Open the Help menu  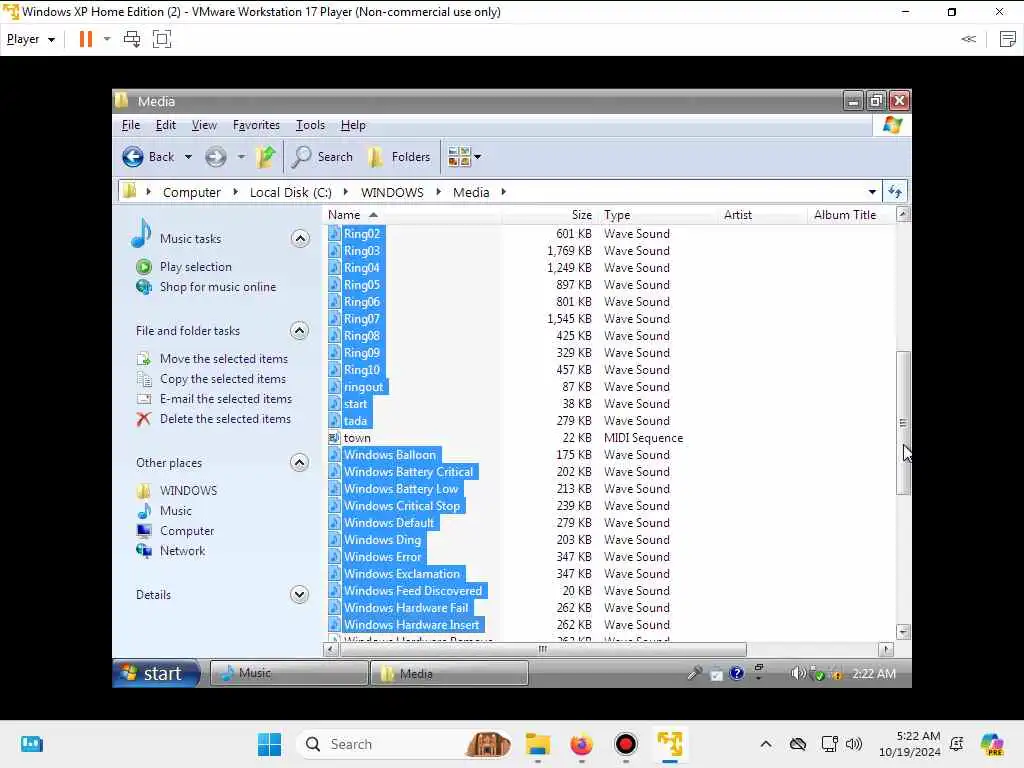coord(353,125)
